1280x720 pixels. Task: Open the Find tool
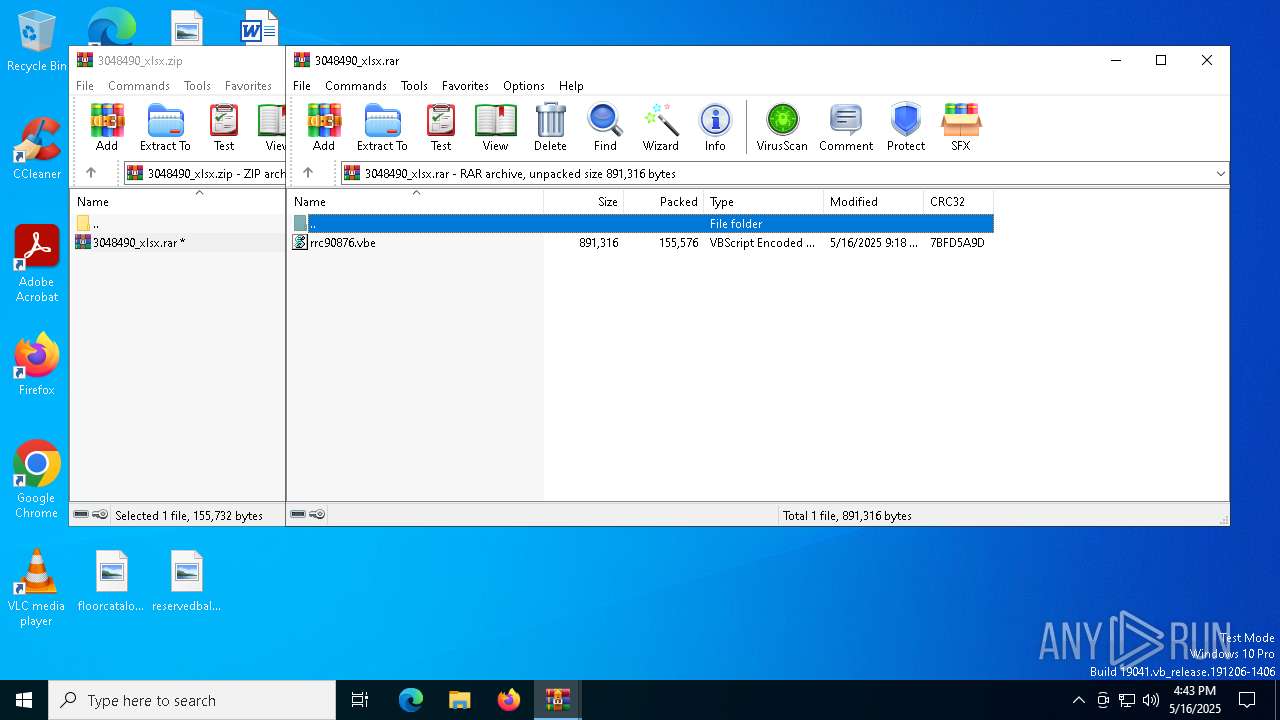[605, 127]
